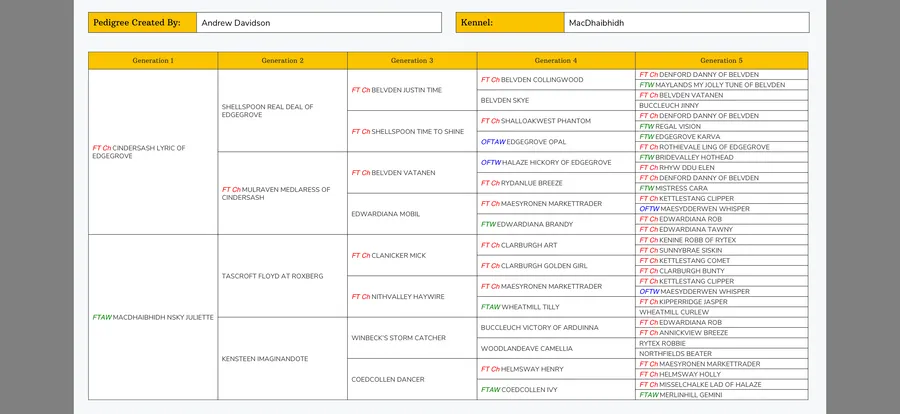This screenshot has width=900, height=414.
Task: Click Belvden Justin Time in Generation 3
Action: click(397, 90)
